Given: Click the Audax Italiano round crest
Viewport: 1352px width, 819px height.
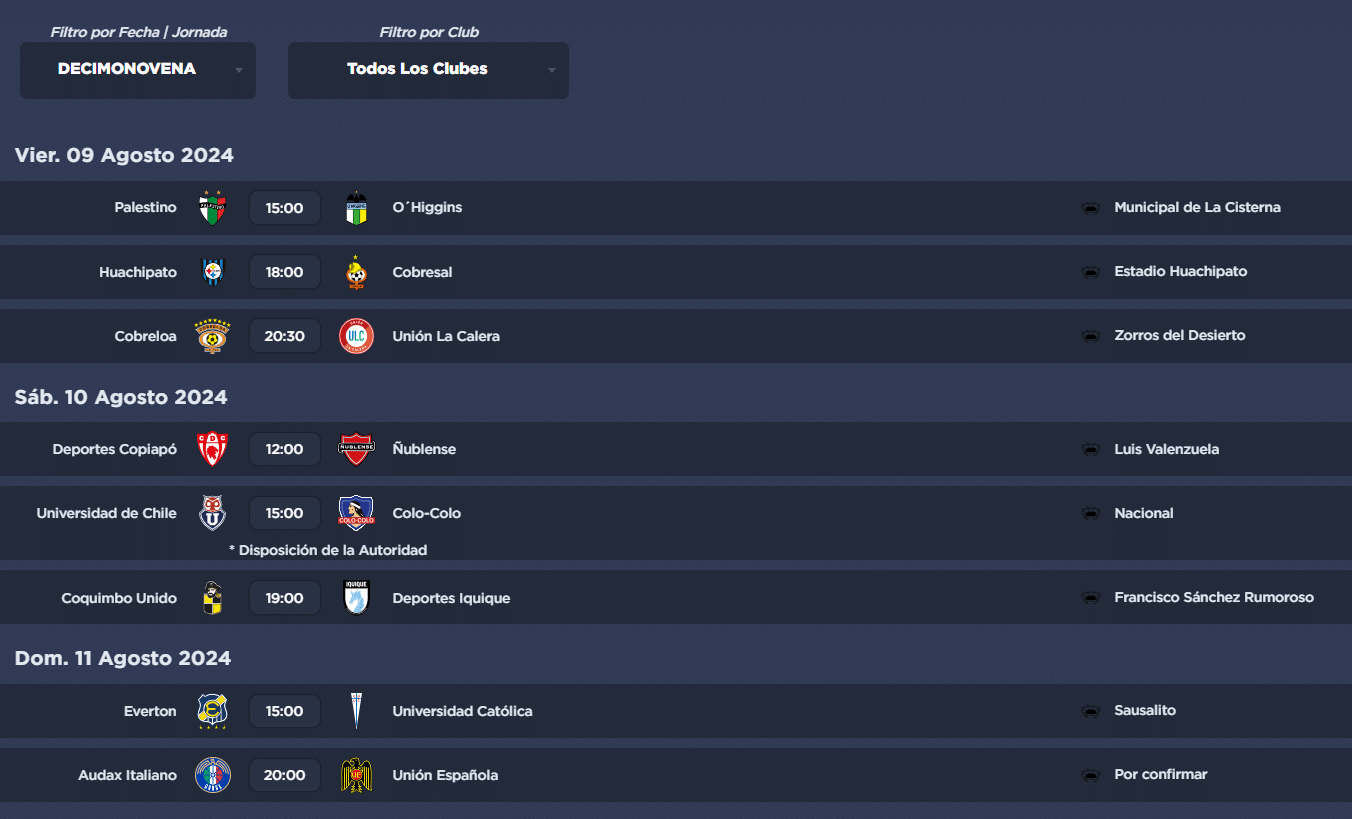Looking at the screenshot, I should pyautogui.click(x=213, y=775).
